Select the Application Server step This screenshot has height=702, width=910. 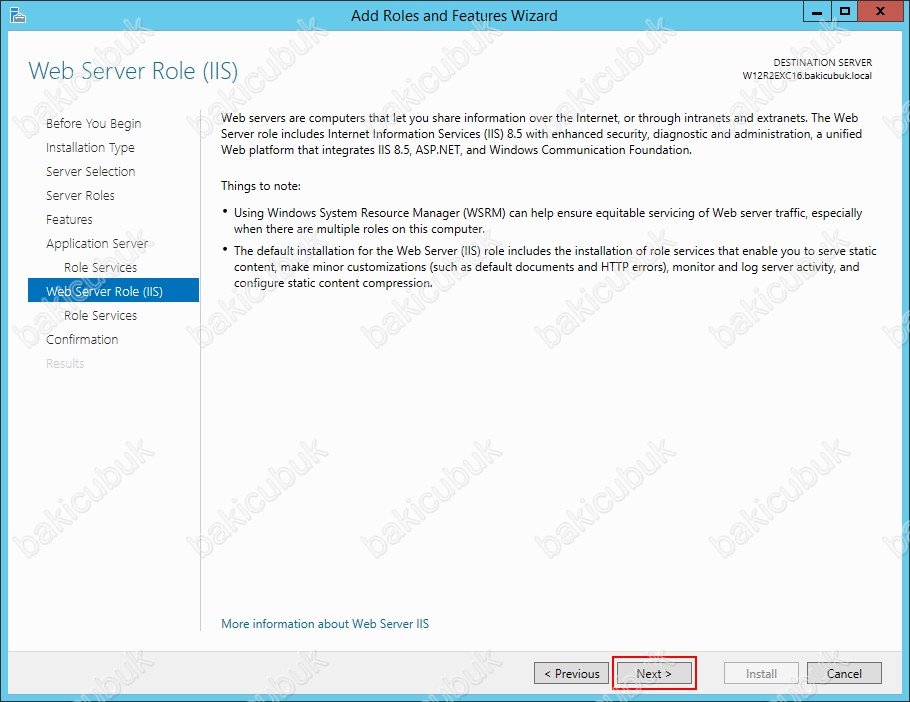pyautogui.click(x=97, y=244)
